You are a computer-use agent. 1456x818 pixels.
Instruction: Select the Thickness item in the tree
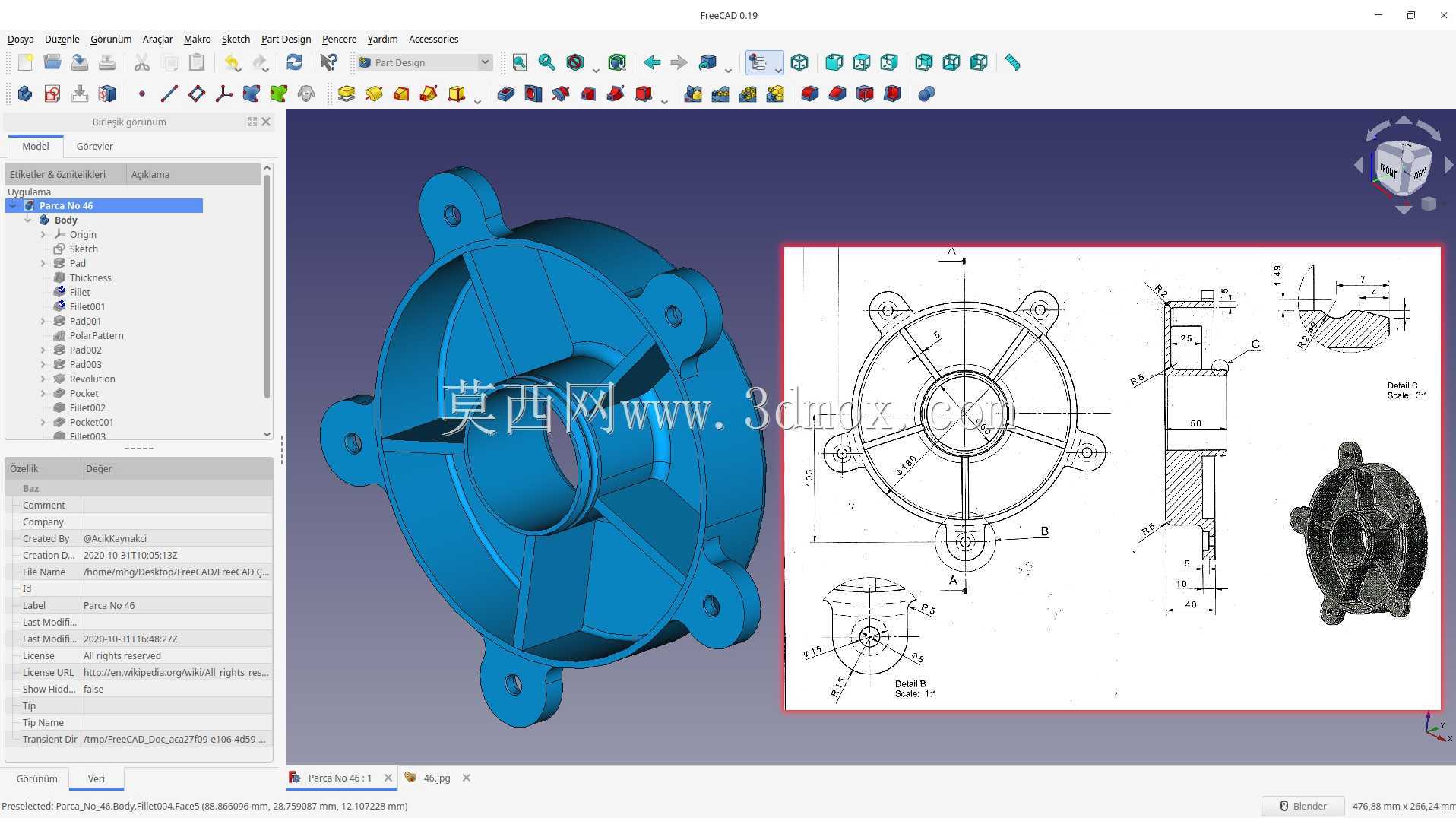point(90,277)
